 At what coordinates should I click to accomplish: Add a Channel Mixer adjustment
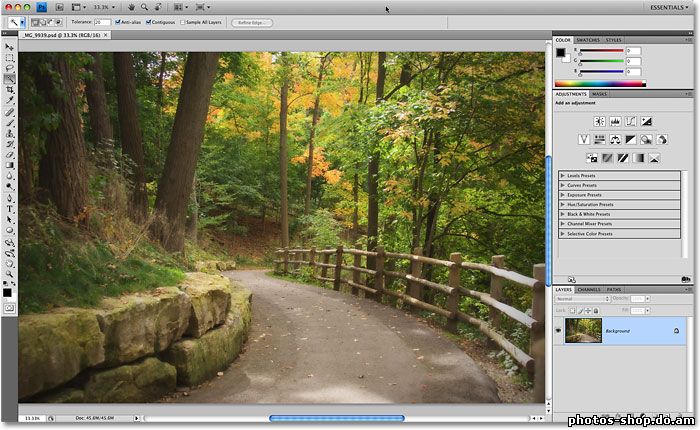[662, 140]
